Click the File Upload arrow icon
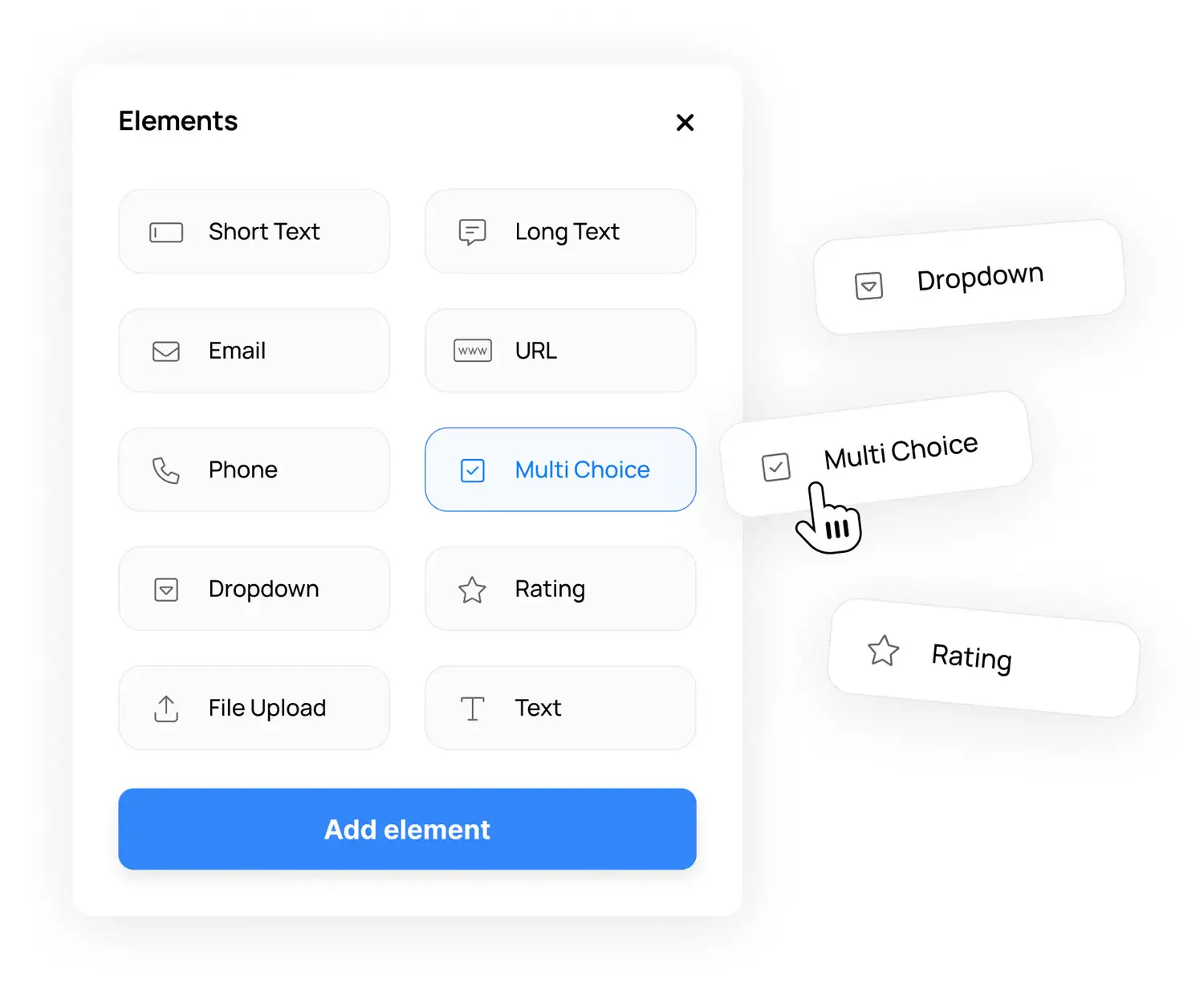Screen dimensions: 1204x995 166,709
